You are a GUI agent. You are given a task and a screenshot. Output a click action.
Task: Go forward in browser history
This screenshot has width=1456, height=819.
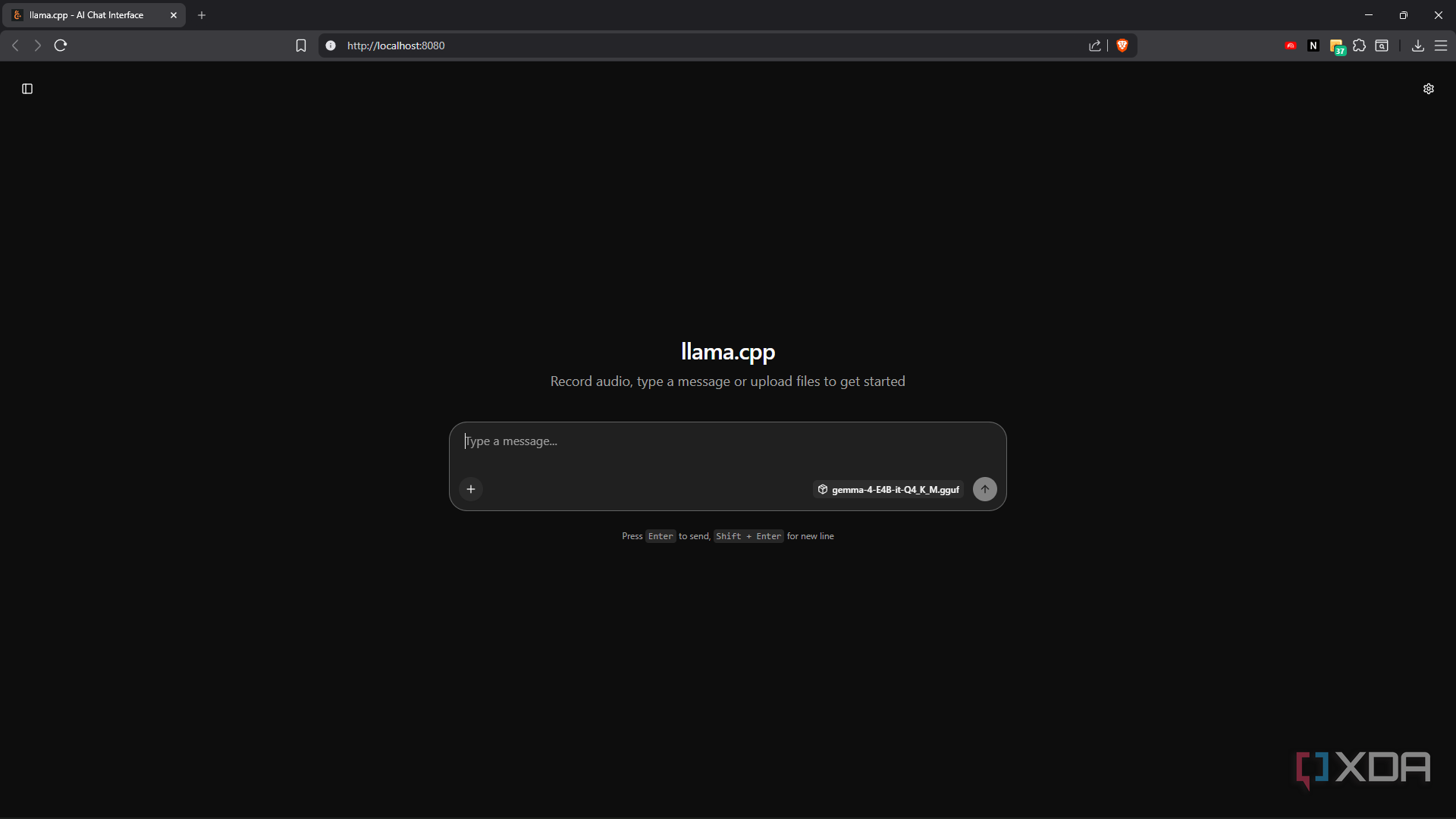37,45
